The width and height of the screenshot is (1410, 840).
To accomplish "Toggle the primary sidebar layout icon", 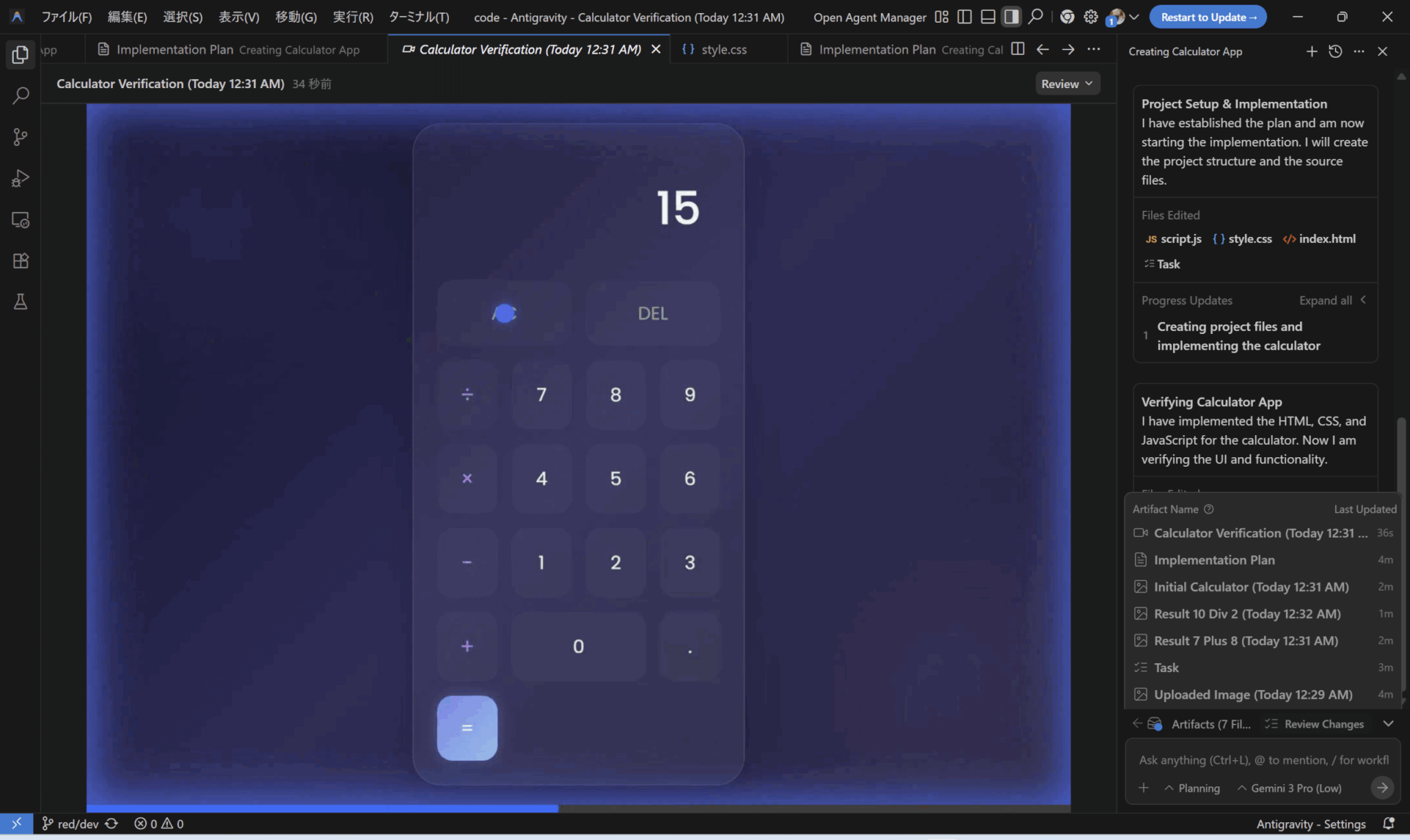I will tap(965, 17).
